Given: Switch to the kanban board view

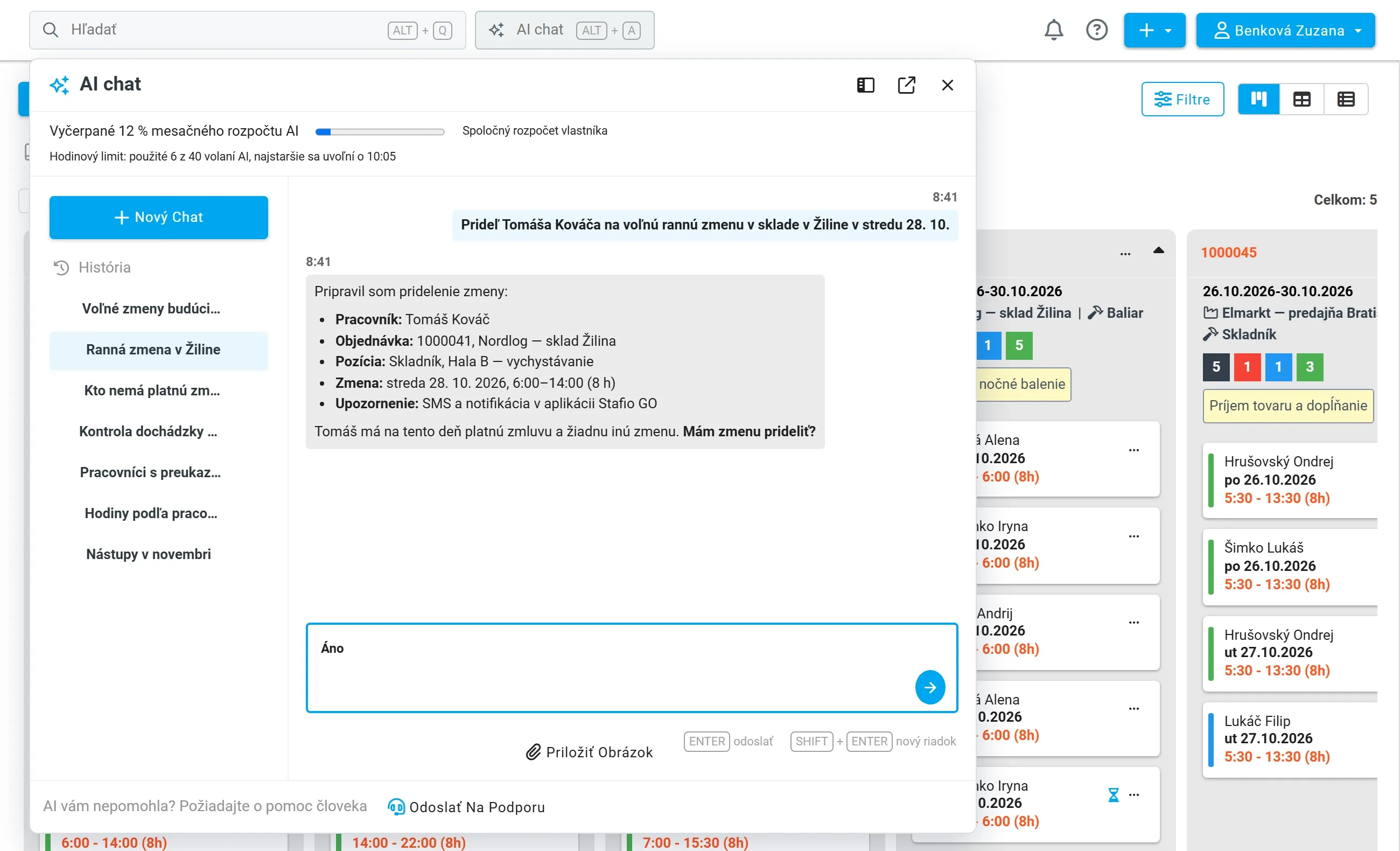Looking at the screenshot, I should 1258,100.
